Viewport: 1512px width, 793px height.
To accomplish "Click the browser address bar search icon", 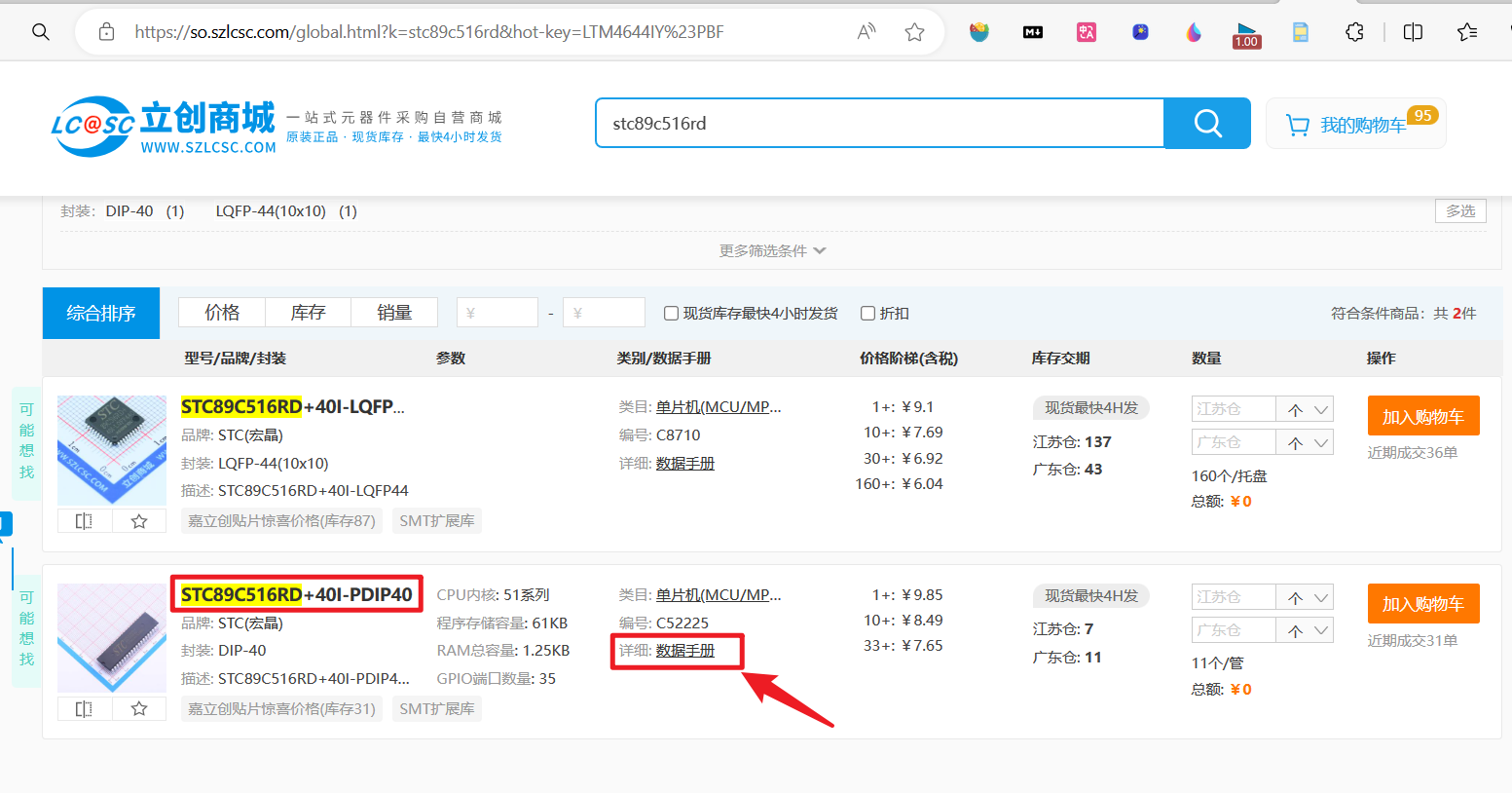I will (40, 32).
